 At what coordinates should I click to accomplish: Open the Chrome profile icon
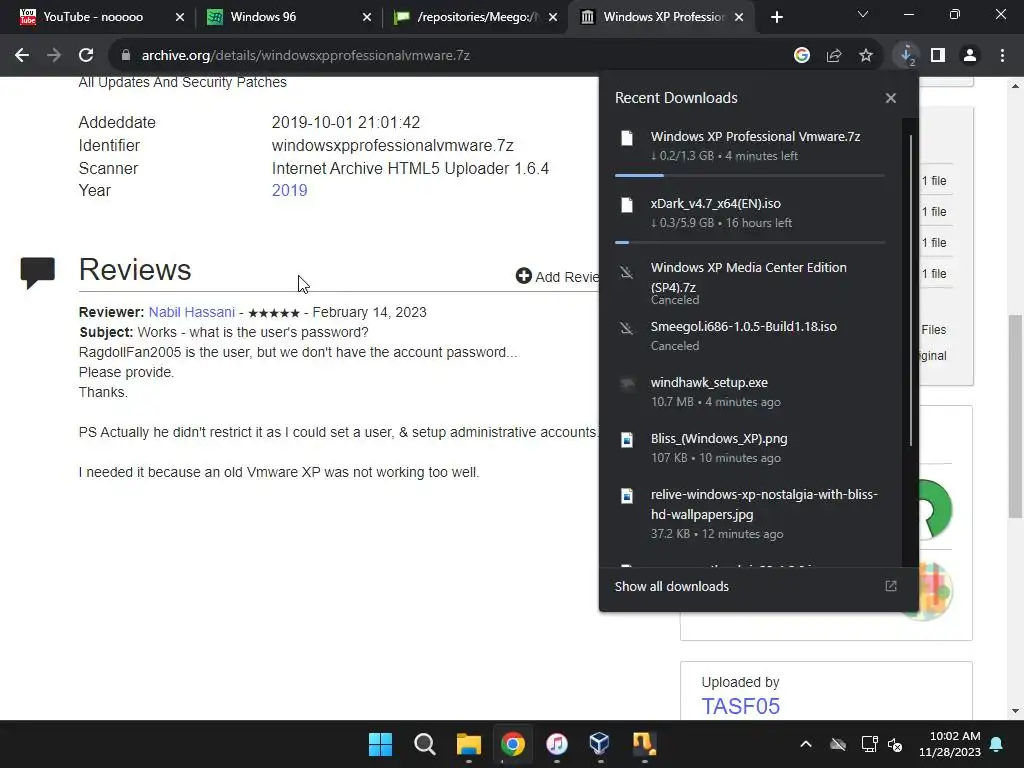[x=970, y=56]
